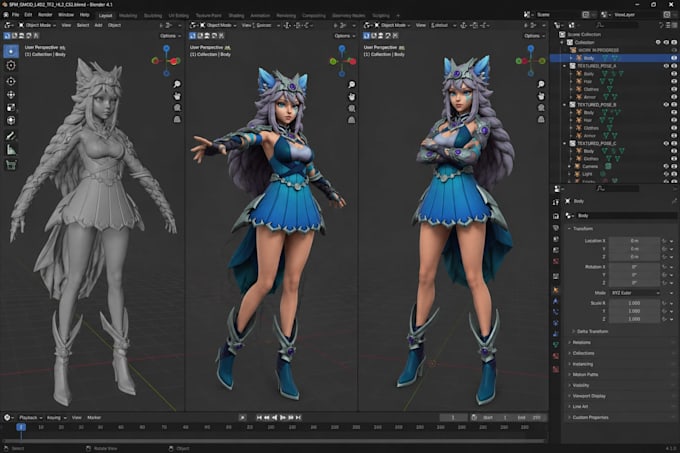Open the Tool properties tab icon
This screenshot has width=680, height=453.
pos(556,202)
